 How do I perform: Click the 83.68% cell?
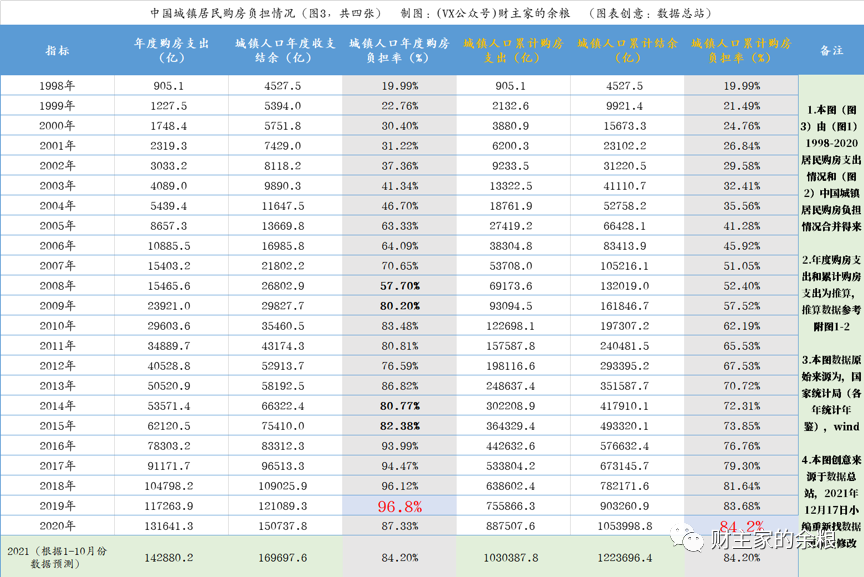[x=742, y=506]
